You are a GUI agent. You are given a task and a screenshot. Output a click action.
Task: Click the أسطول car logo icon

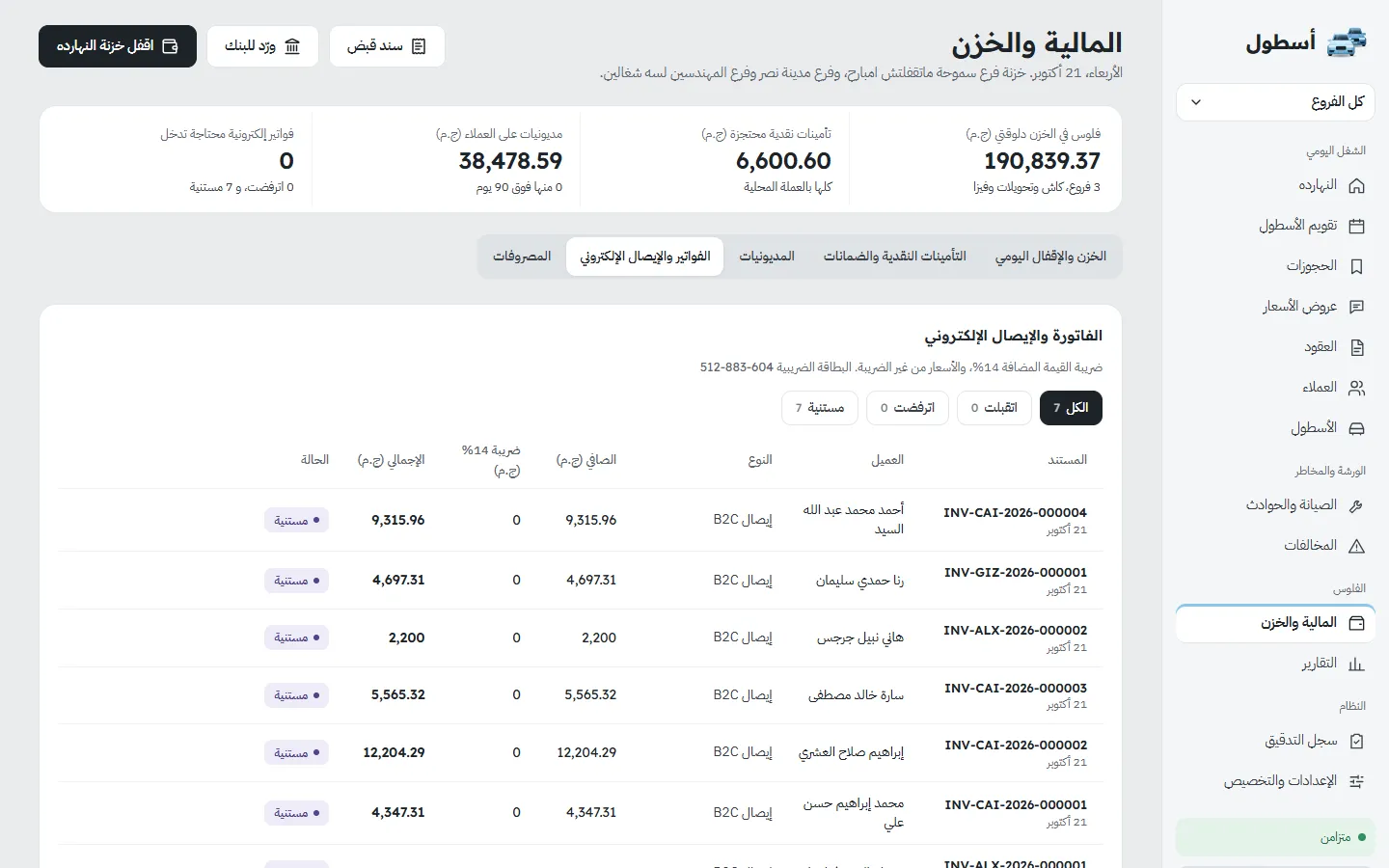(x=1348, y=42)
